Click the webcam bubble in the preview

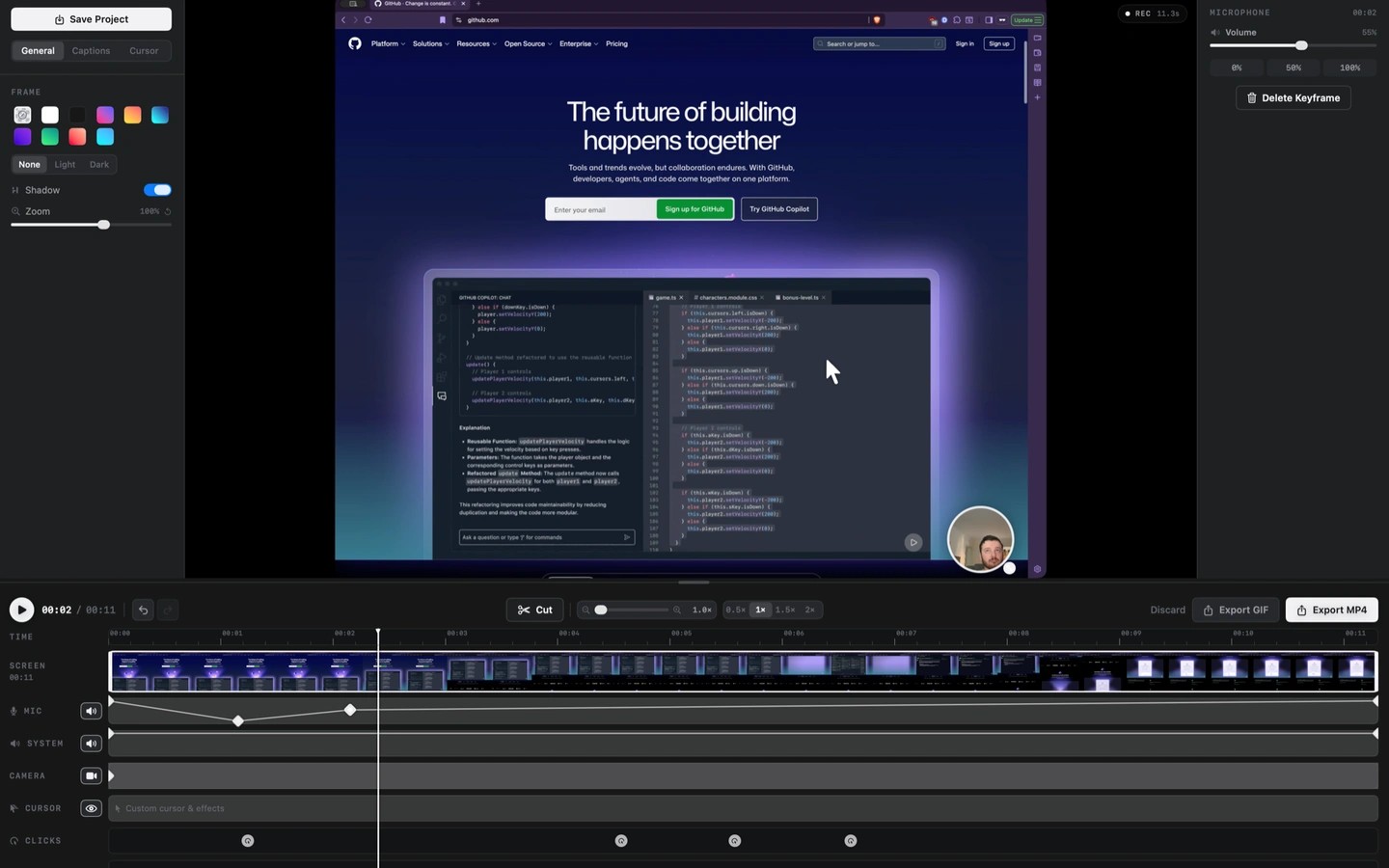pos(981,540)
